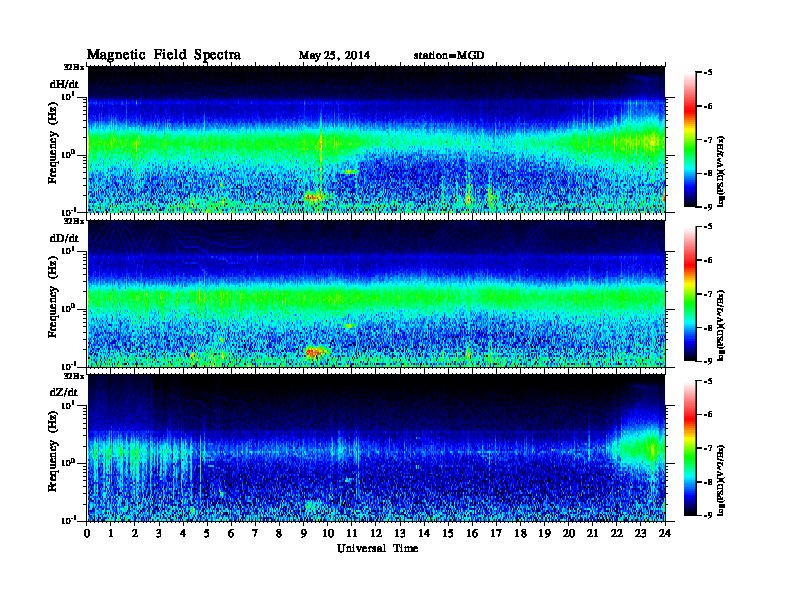This screenshot has width=792, height=612.
Task: Click the '-5' value on dH/dt colorbar
Action: [x=708, y=72]
